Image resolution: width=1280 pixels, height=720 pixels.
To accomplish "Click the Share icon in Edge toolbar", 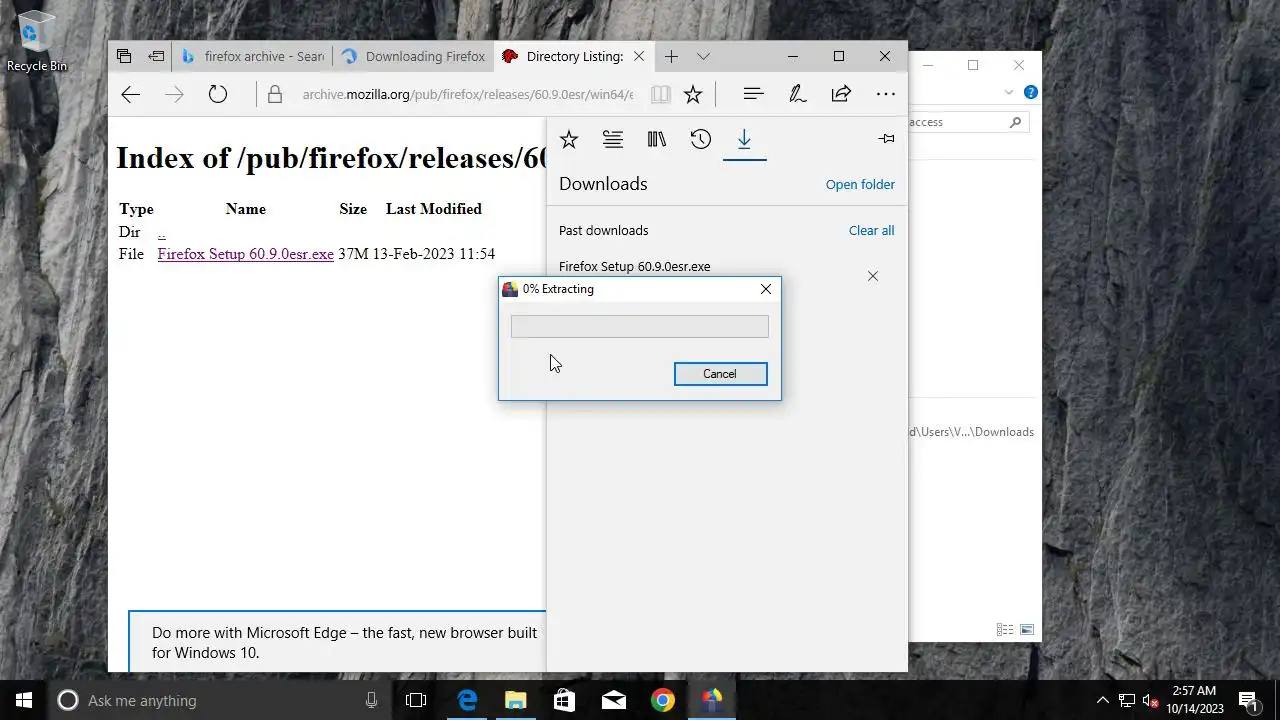I will coord(841,94).
